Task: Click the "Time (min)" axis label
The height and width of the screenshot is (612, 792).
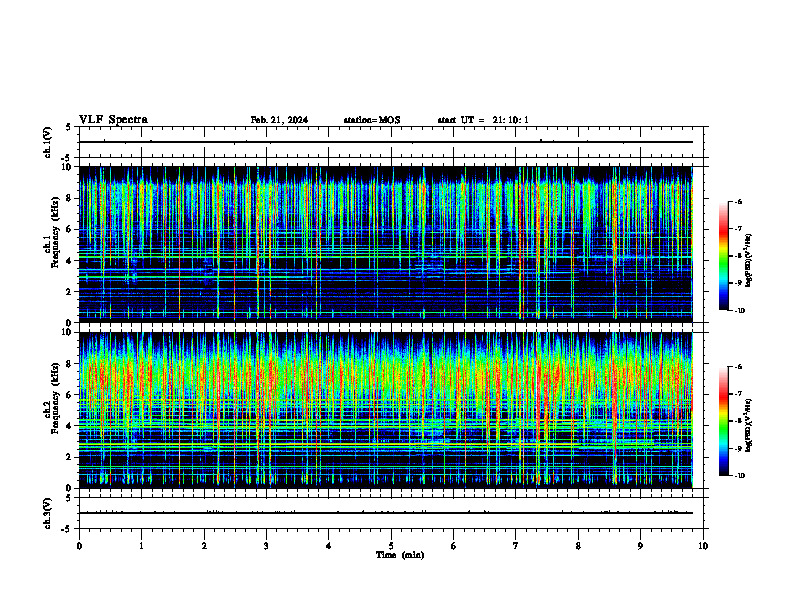Action: pyautogui.click(x=400, y=555)
